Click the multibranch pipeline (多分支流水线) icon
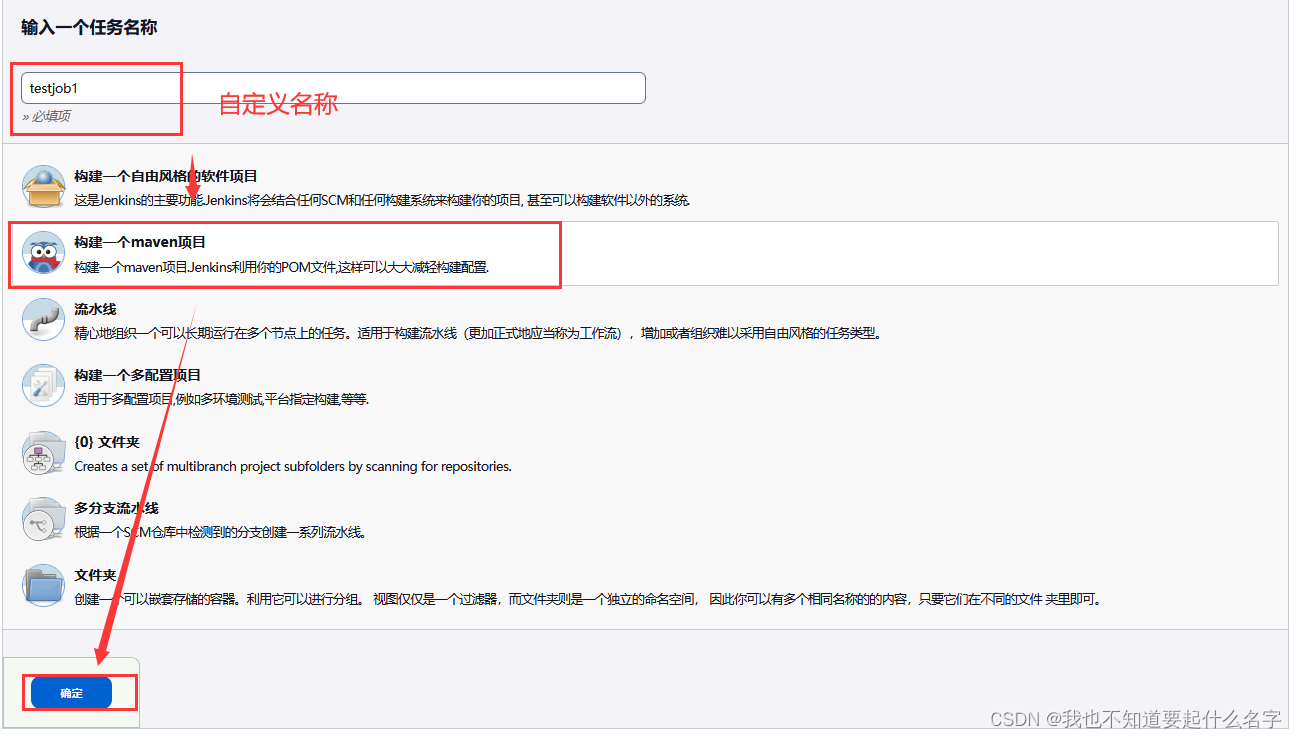The width and height of the screenshot is (1297, 738). tap(44, 520)
